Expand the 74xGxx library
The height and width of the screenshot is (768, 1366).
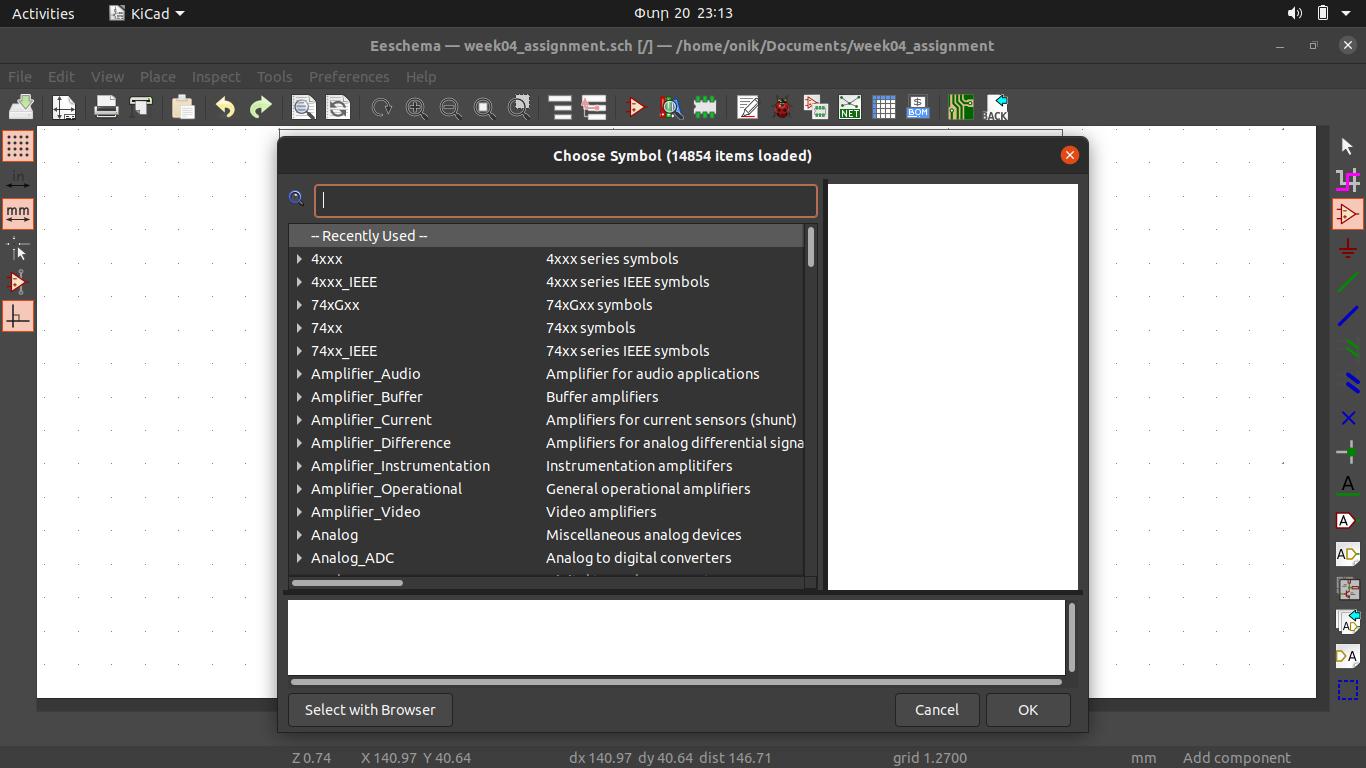coord(299,305)
